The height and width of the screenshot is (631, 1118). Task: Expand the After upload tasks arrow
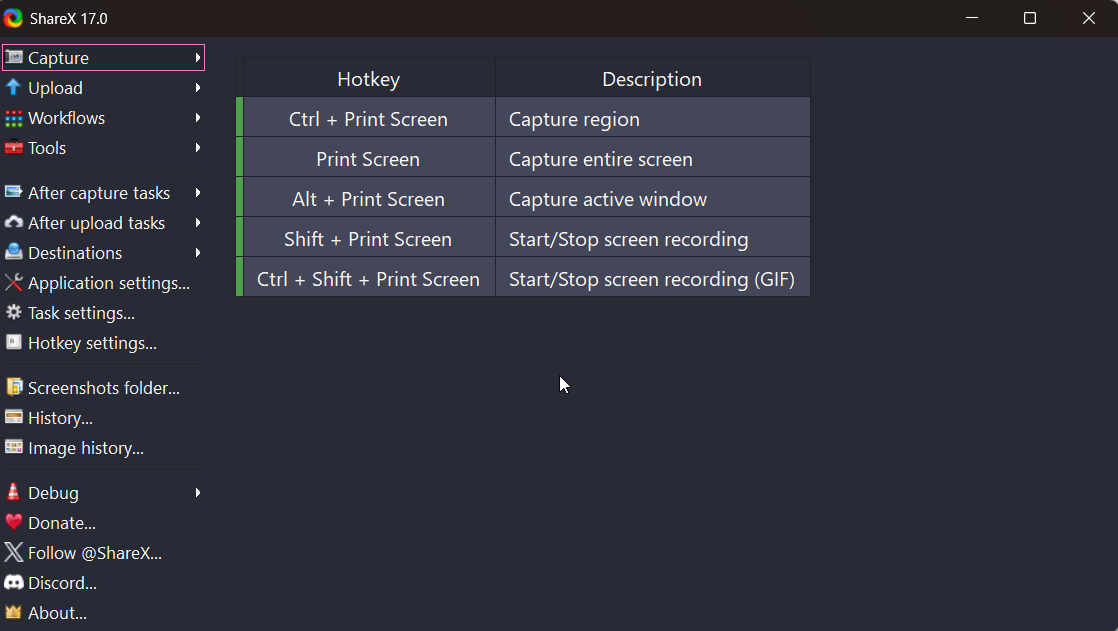tap(198, 223)
